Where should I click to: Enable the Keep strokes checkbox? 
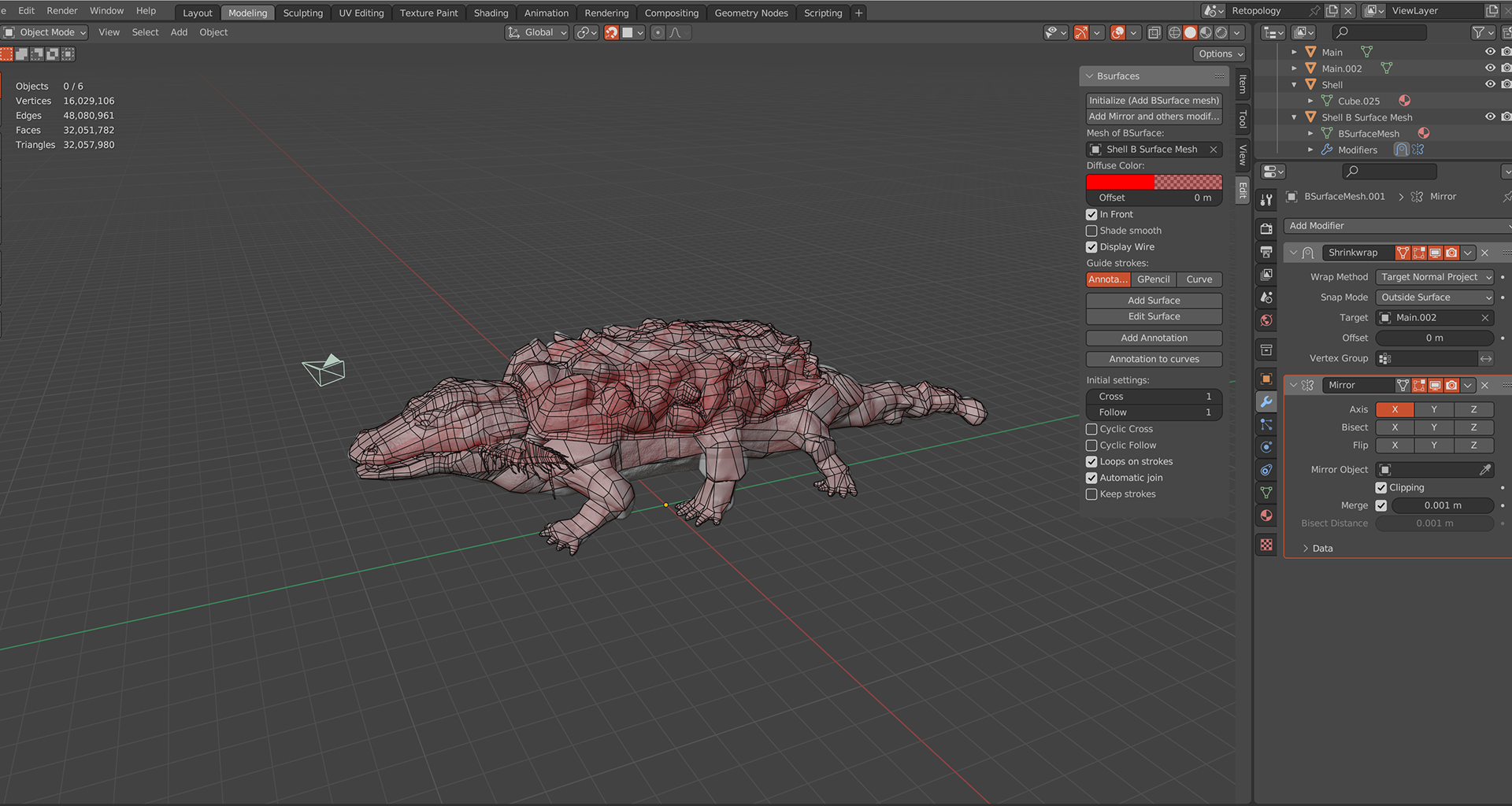(1091, 494)
